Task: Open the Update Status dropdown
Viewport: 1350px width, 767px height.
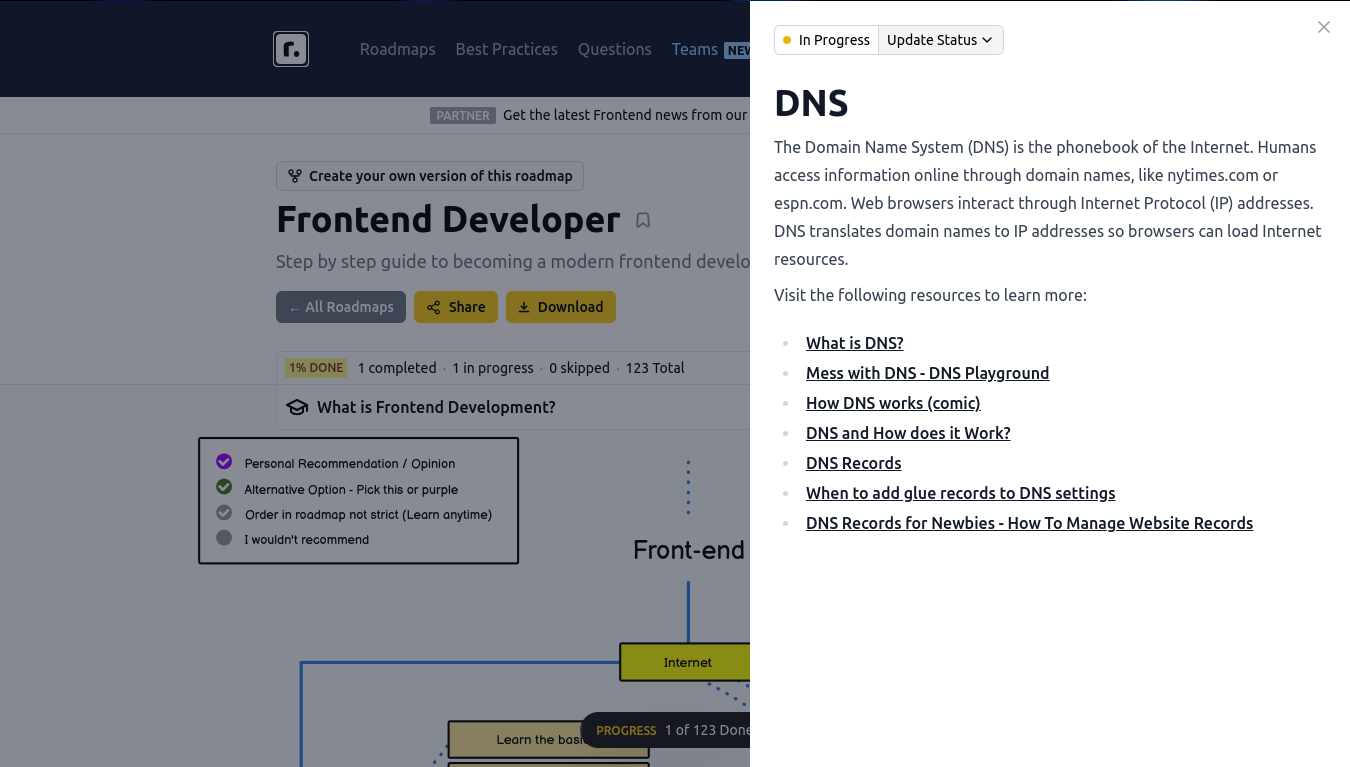Action: (x=940, y=40)
